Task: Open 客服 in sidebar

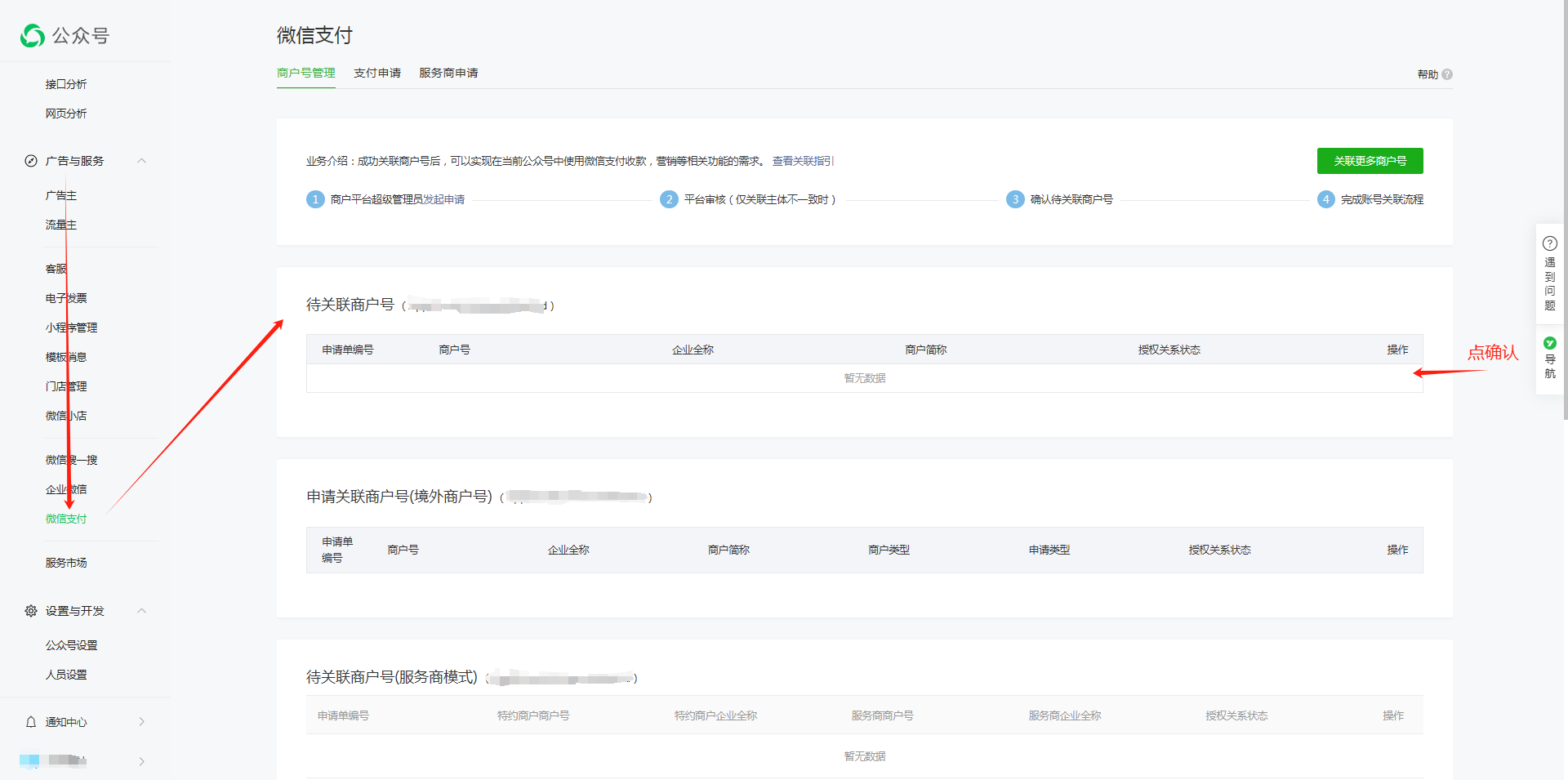Action: coord(56,269)
